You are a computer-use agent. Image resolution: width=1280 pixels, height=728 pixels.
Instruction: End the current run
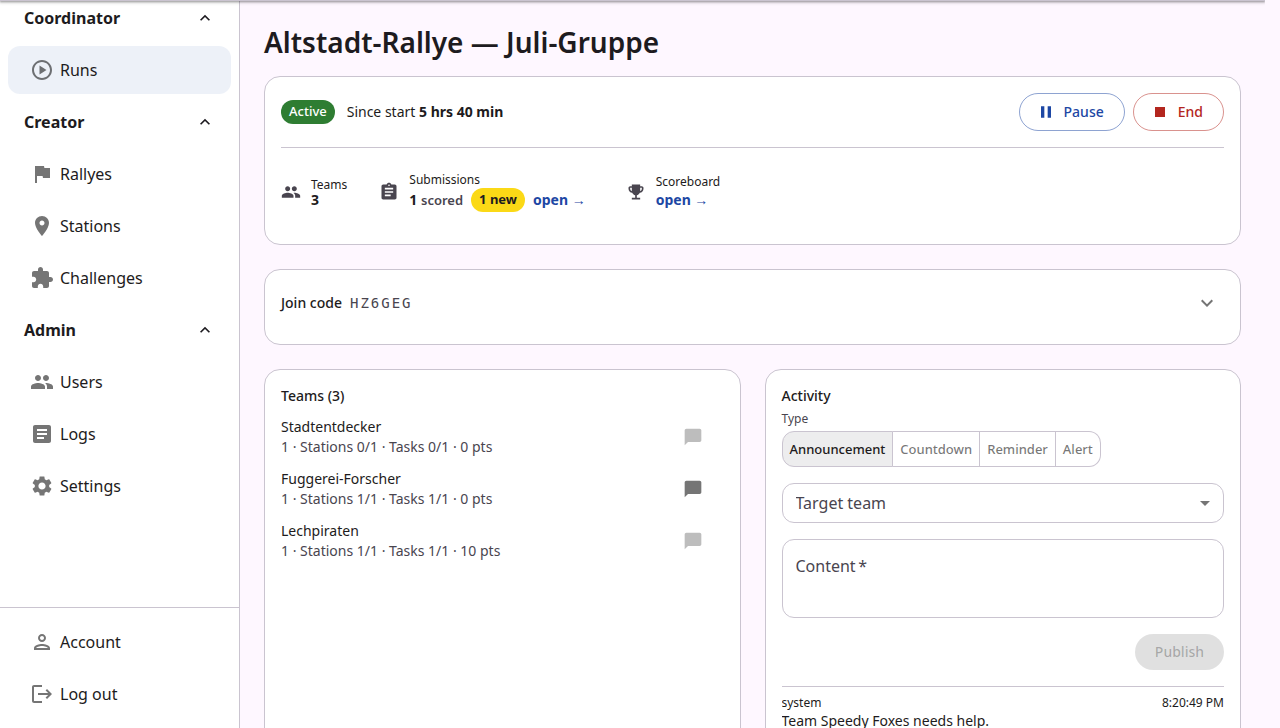pos(1178,112)
